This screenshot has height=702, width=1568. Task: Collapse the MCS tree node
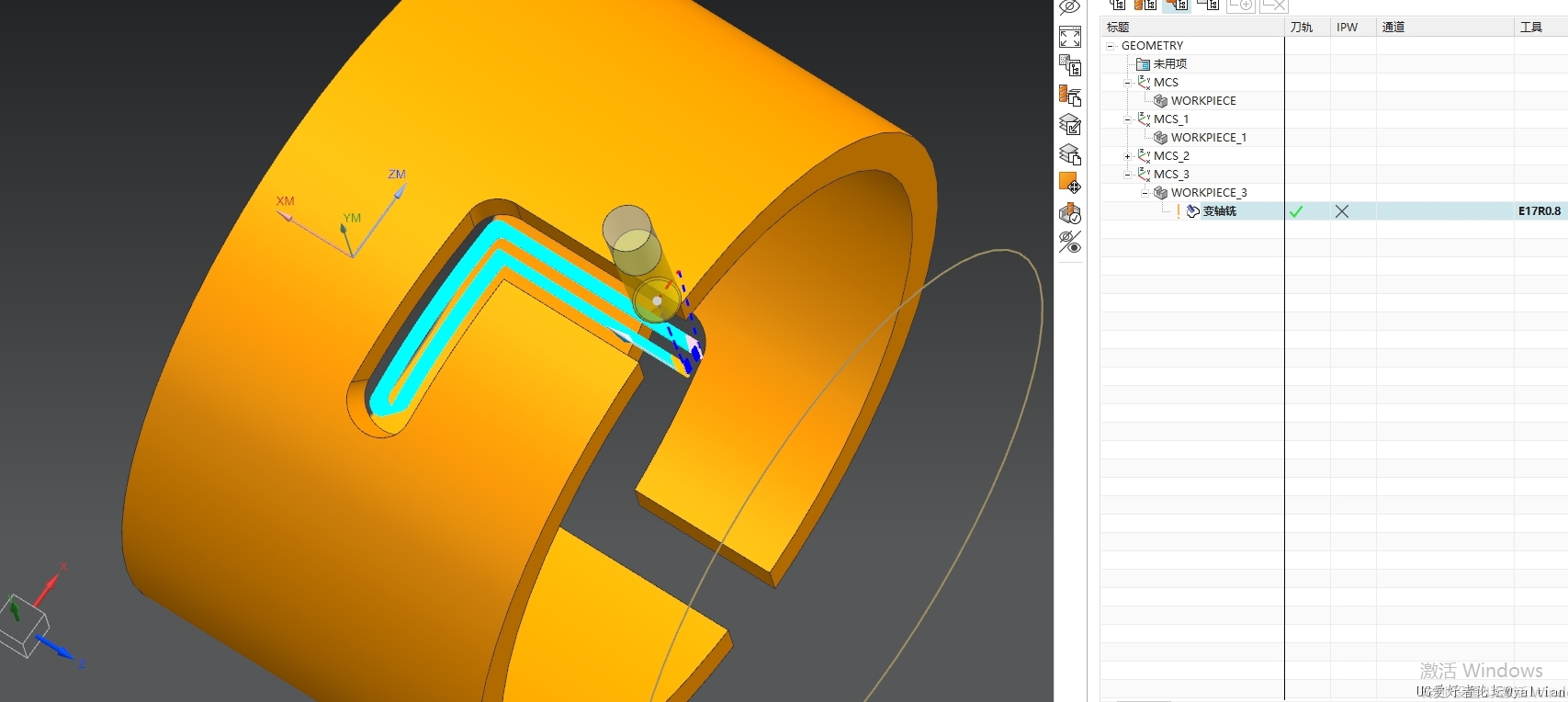coord(1128,83)
